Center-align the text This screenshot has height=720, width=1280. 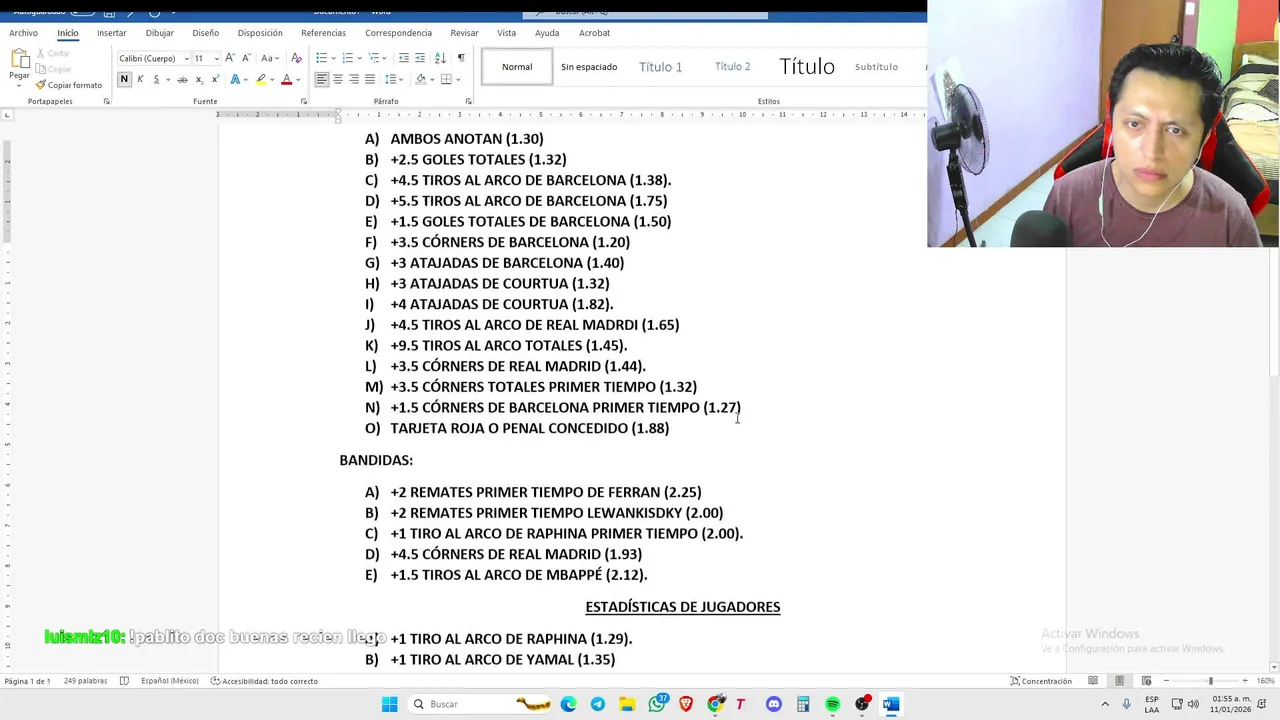click(337, 79)
